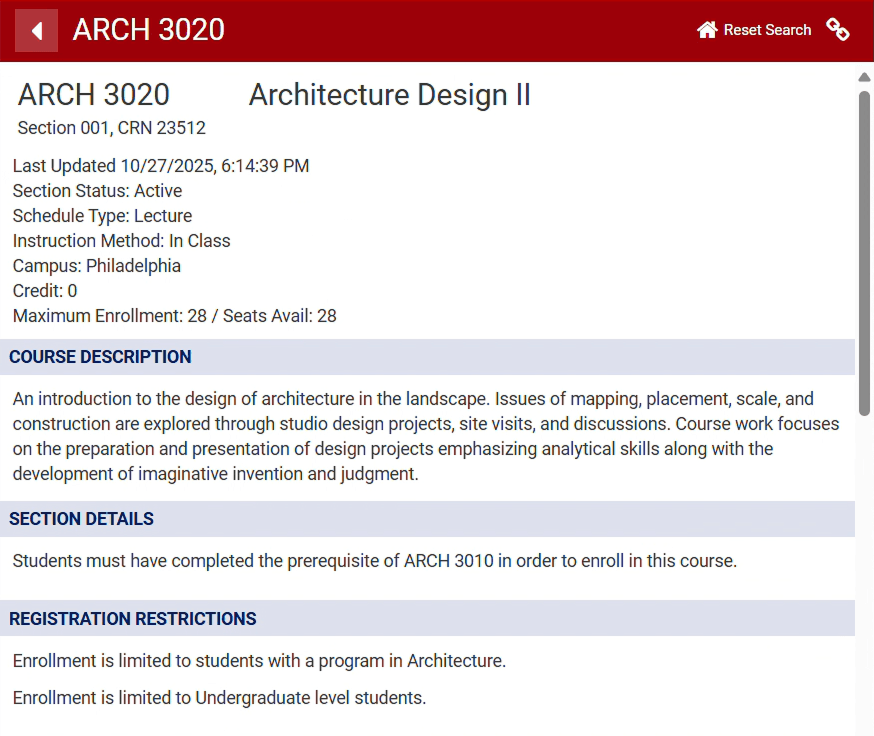The image size is (874, 736).
Task: Select the Architecture Design II course title
Action: tap(390, 95)
